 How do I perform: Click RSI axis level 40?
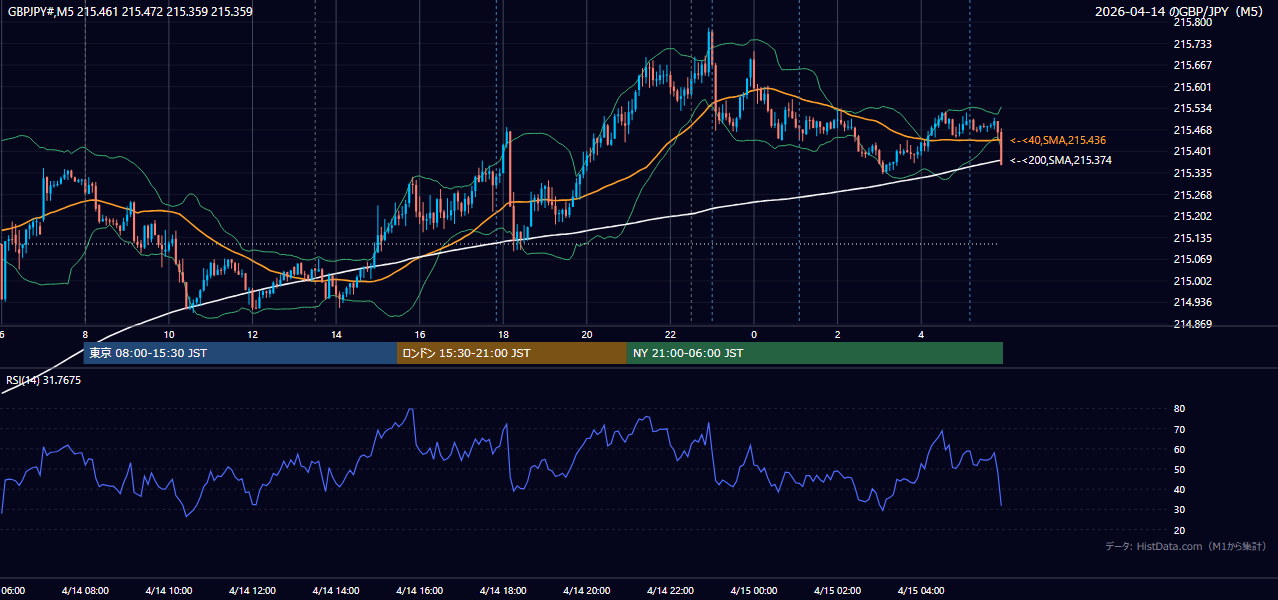(1179, 490)
